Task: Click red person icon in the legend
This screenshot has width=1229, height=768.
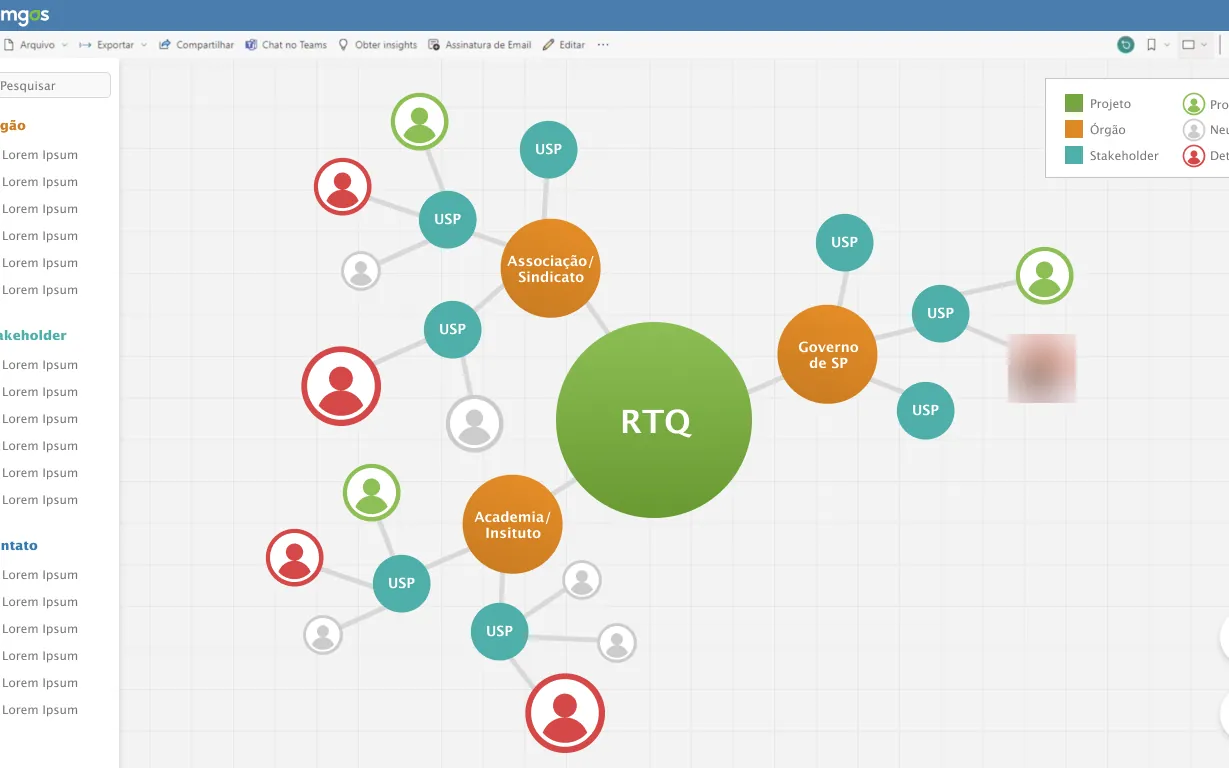Action: (x=1193, y=156)
